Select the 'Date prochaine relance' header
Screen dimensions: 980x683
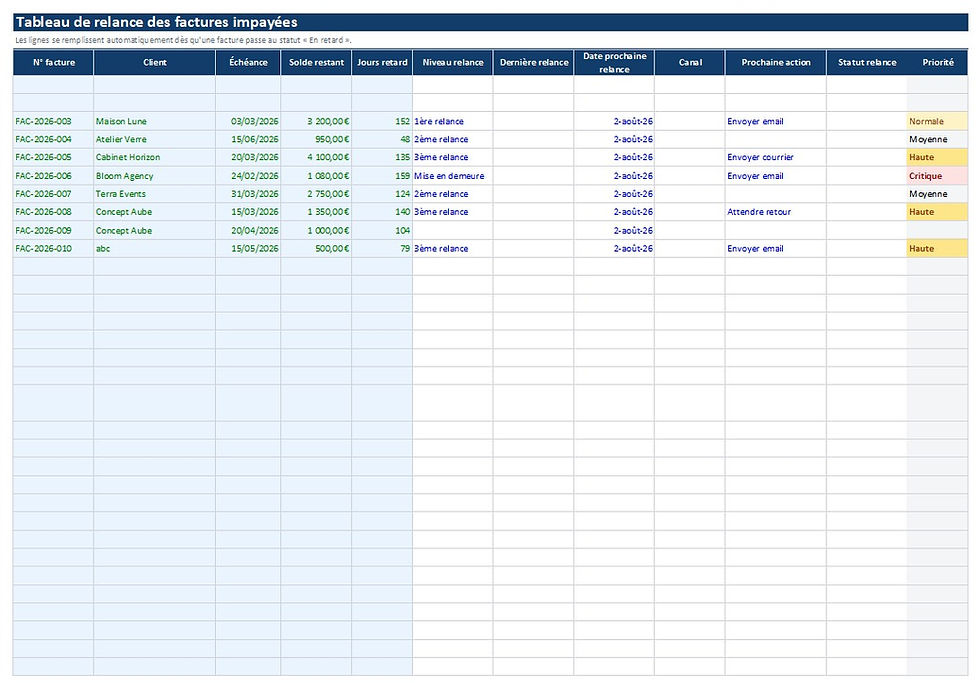[x=614, y=62]
